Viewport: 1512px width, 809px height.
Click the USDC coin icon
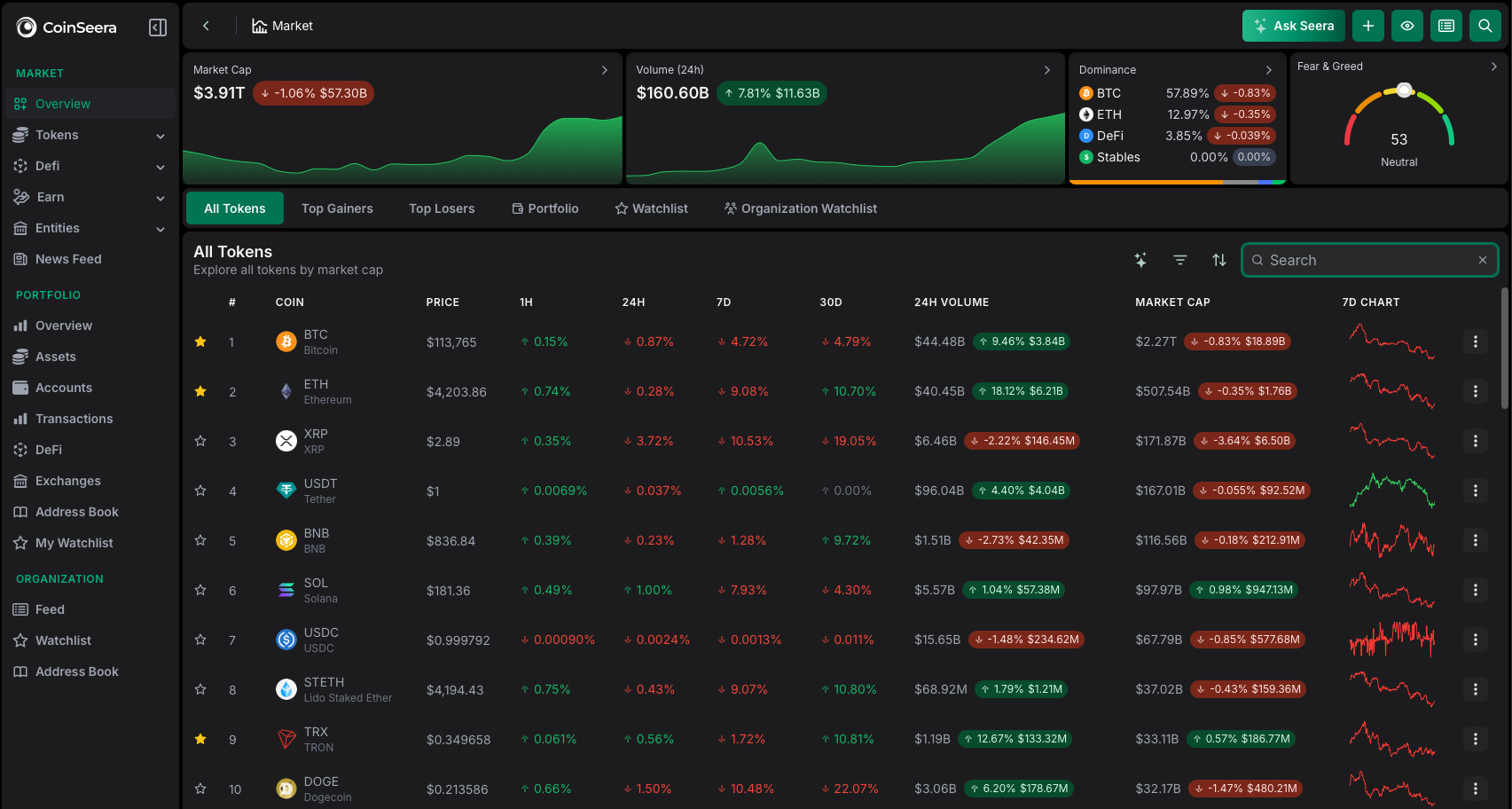pos(286,640)
